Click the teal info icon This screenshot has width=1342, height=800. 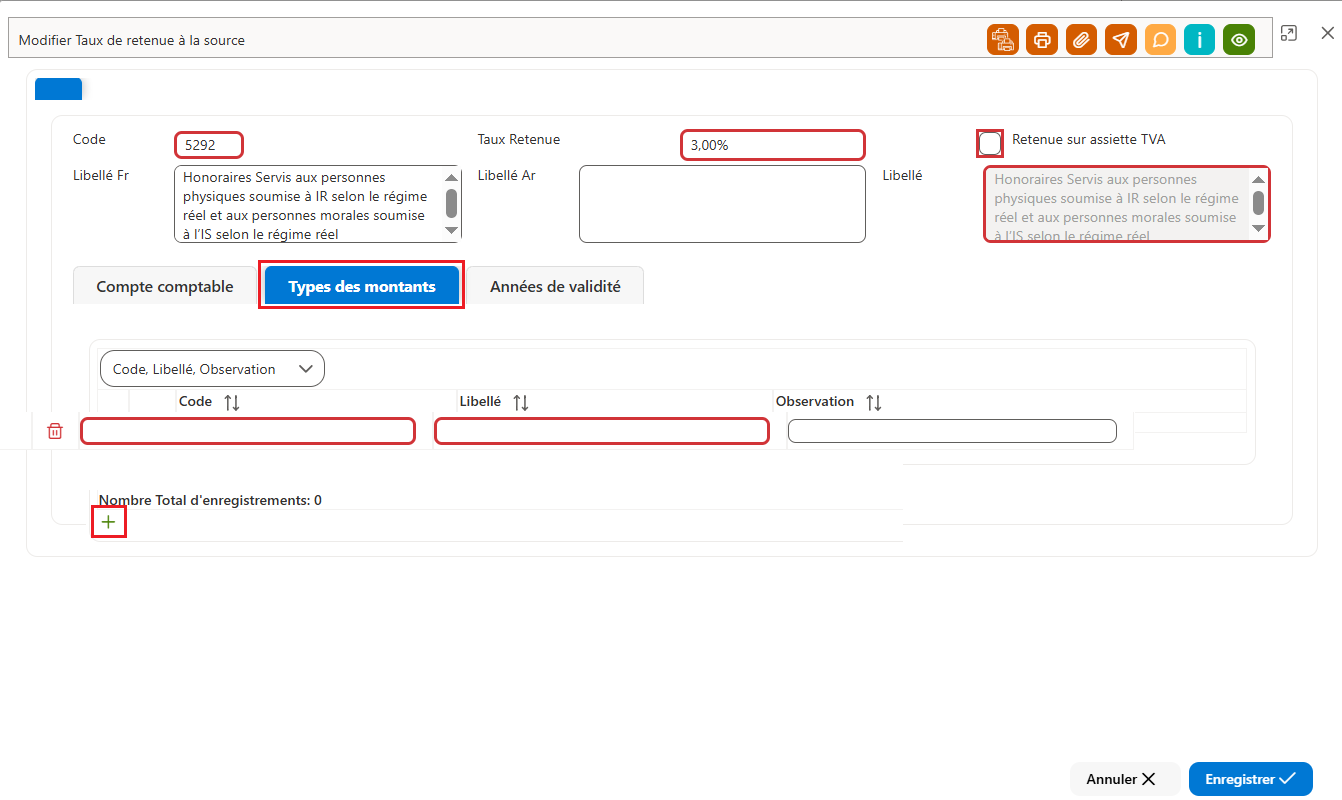click(x=1200, y=40)
